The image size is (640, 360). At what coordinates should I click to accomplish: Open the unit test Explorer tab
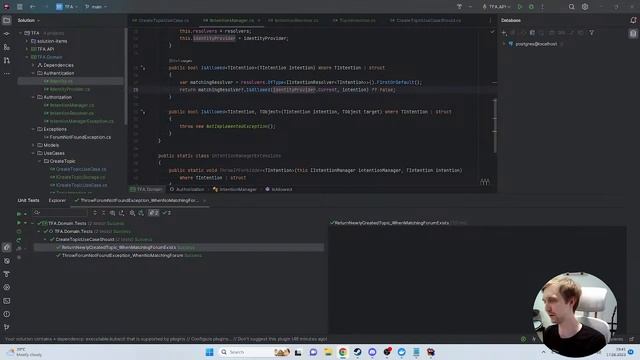[57, 200]
